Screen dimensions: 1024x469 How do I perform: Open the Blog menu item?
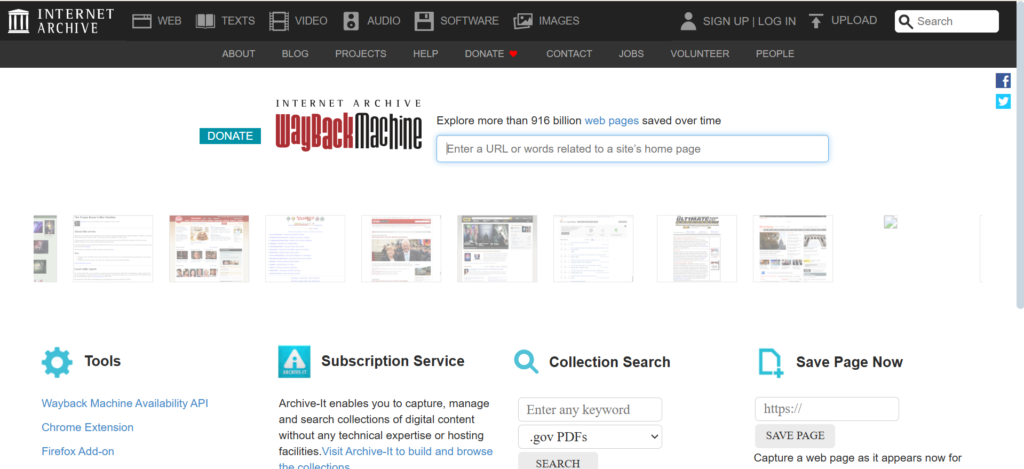pyautogui.click(x=295, y=54)
